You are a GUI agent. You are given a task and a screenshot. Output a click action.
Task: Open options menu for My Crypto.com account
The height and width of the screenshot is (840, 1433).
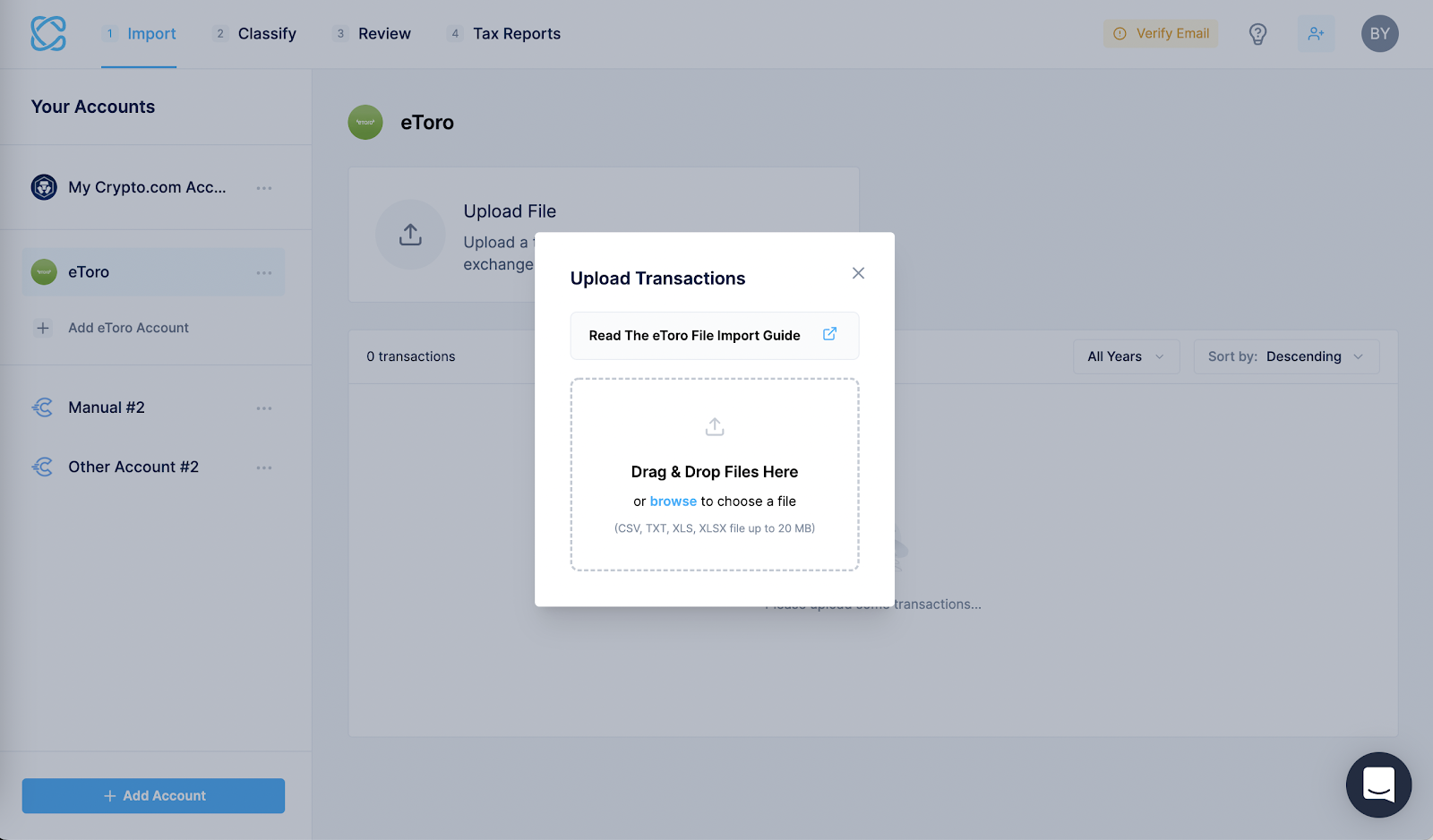pyautogui.click(x=264, y=188)
